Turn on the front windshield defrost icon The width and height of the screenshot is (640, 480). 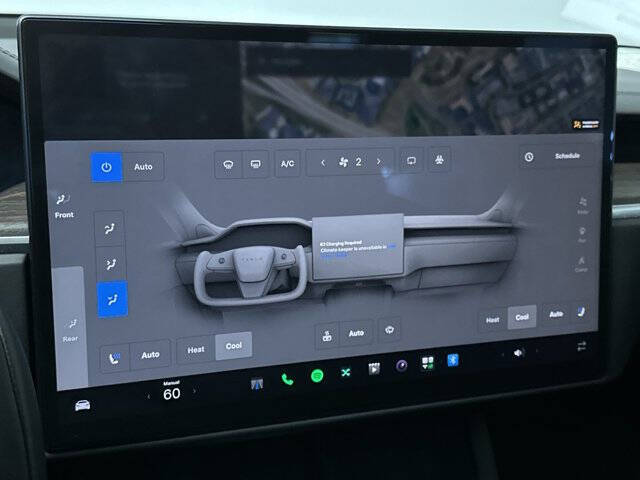coord(228,164)
